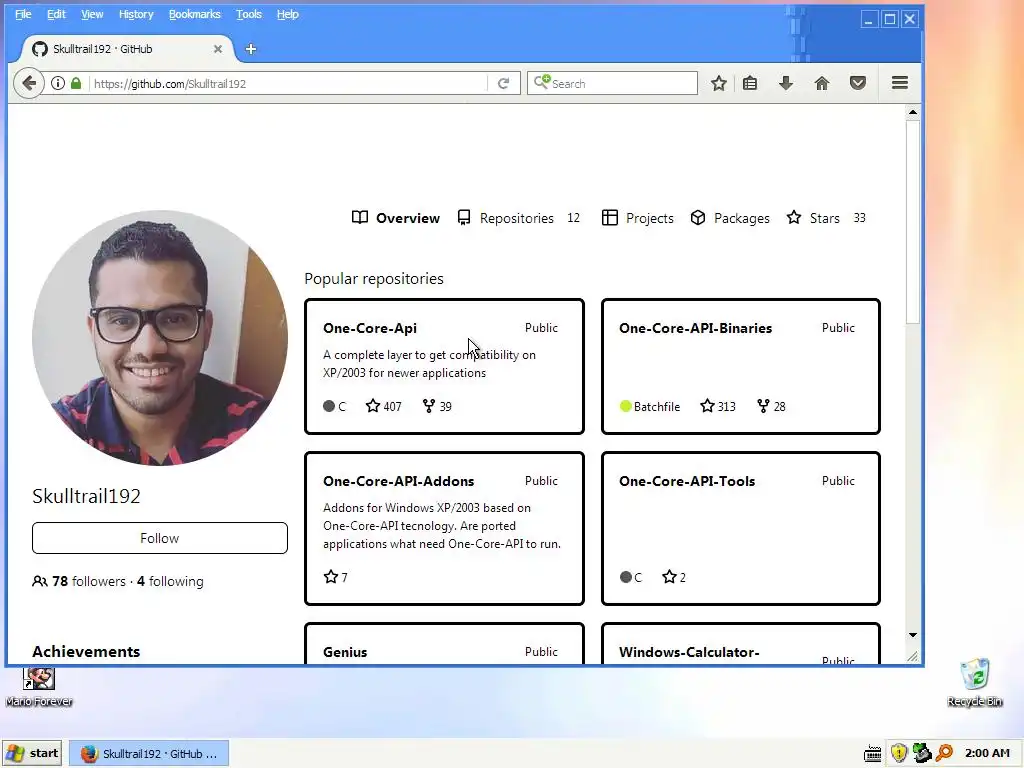
Task: Open the One-Core-API-Tools repository link
Action: tap(687, 481)
